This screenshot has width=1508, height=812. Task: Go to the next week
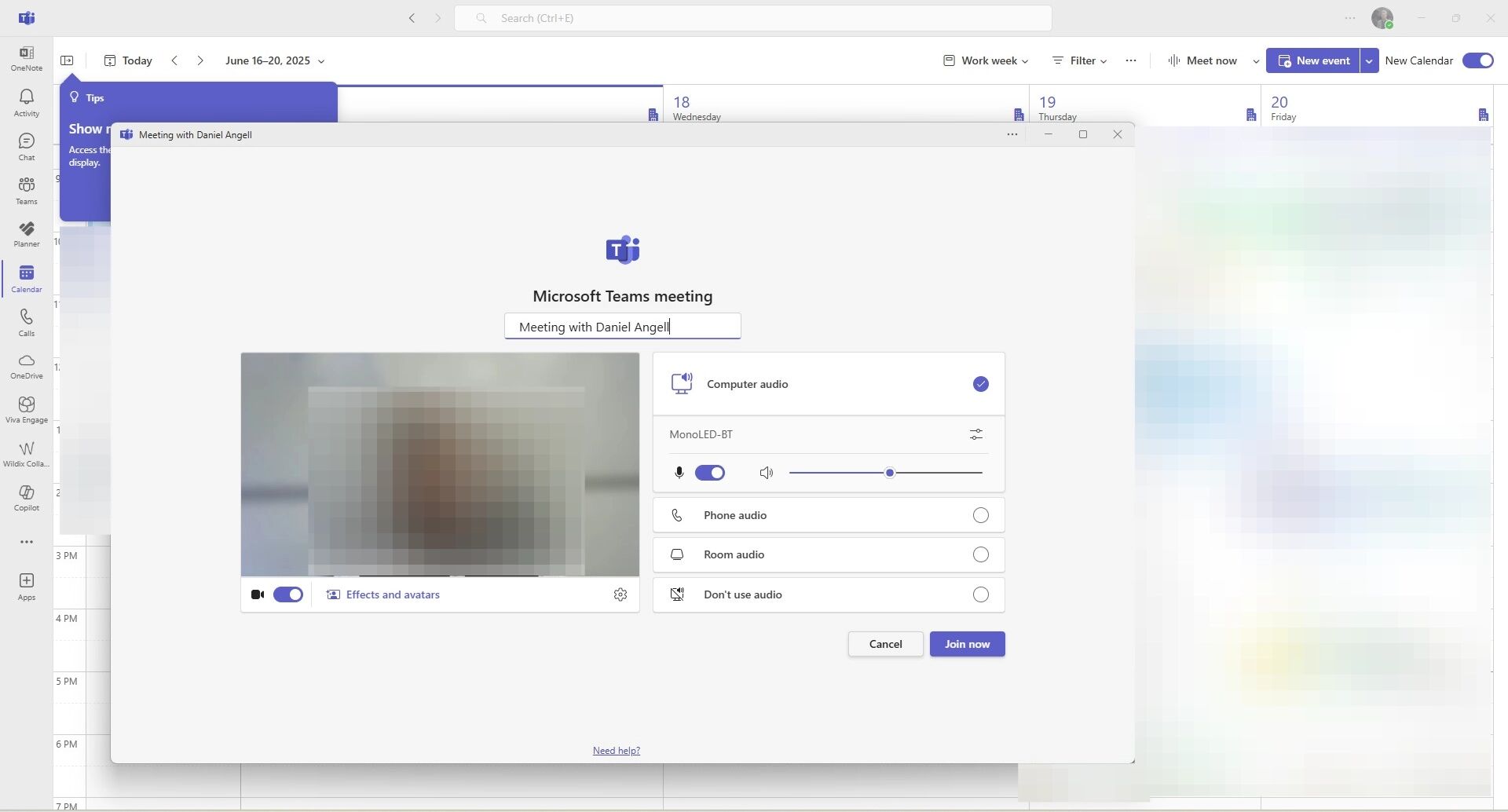tap(200, 60)
